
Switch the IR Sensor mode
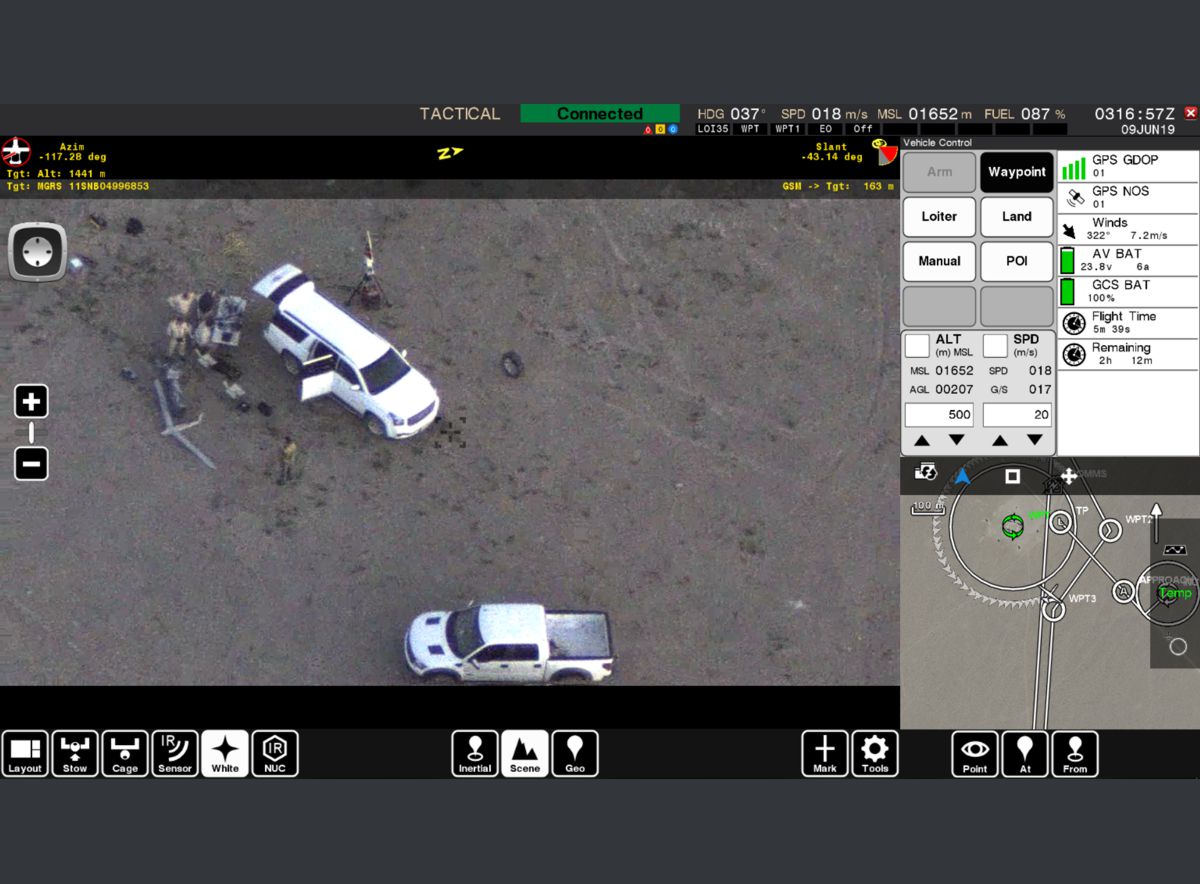point(175,754)
